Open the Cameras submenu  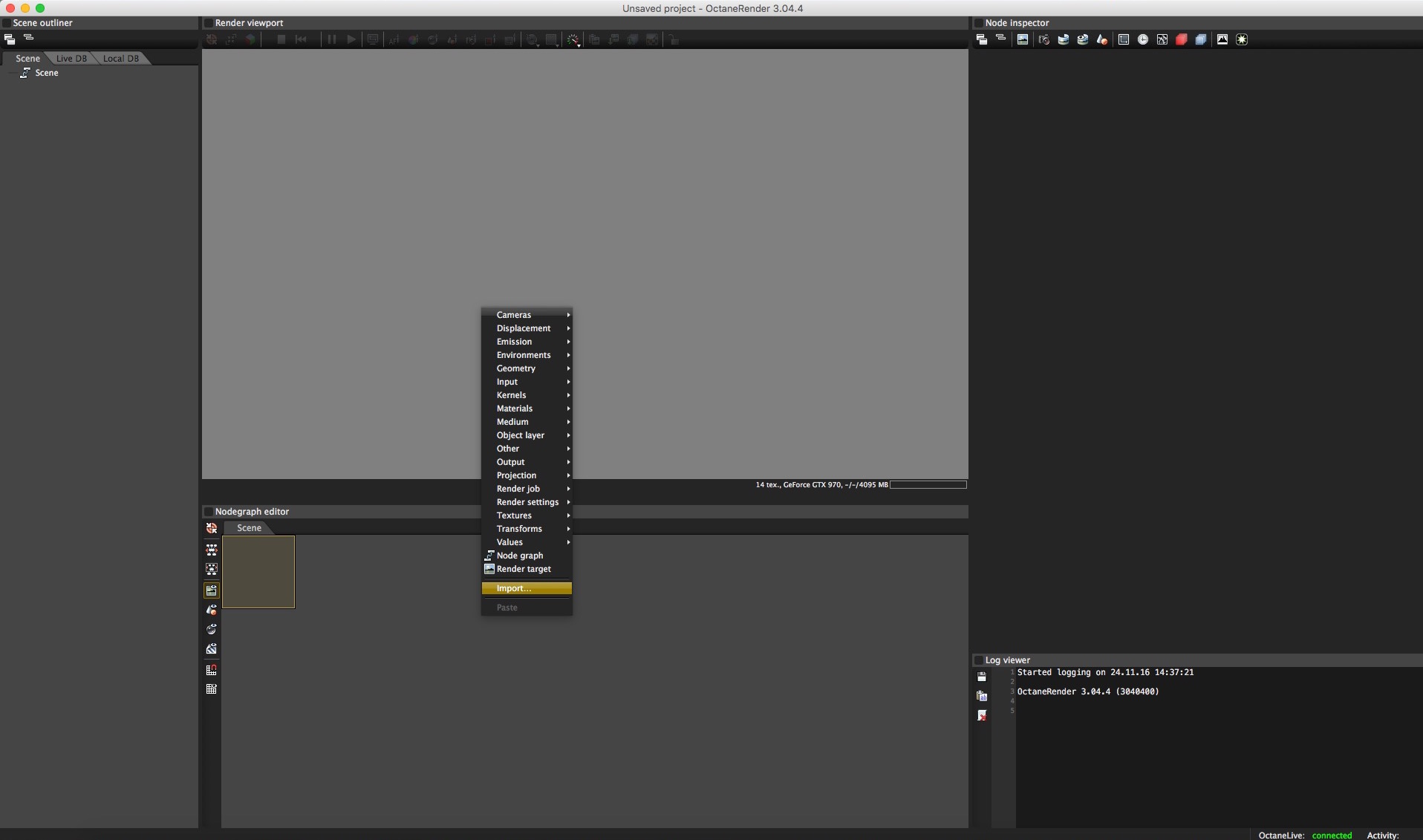[x=527, y=315]
